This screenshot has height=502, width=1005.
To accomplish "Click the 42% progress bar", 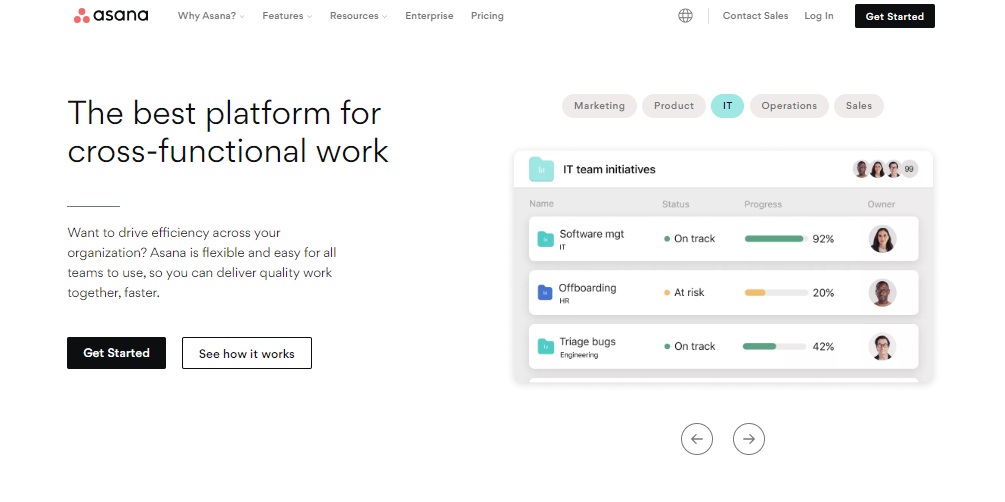I will (x=774, y=346).
